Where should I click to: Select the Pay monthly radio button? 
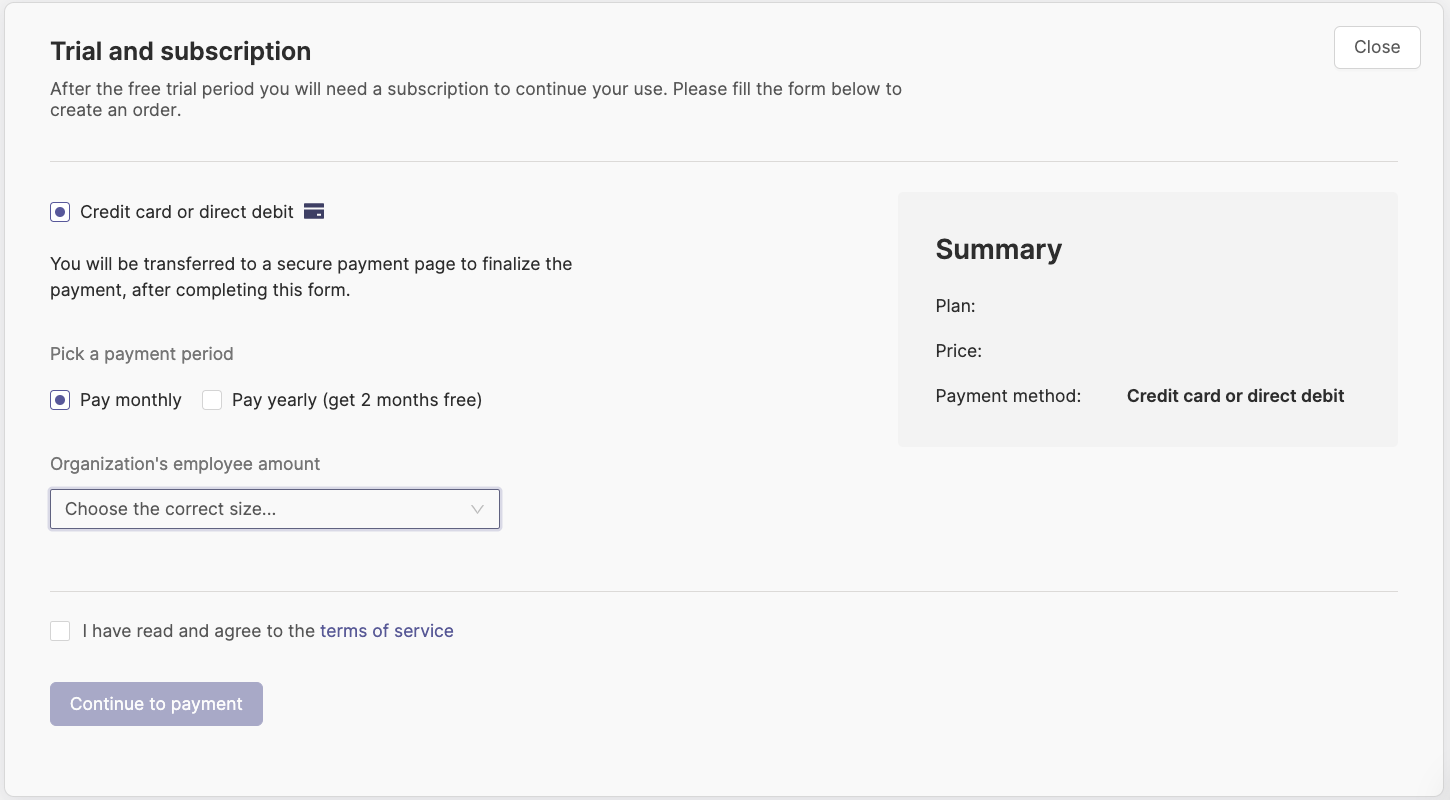(x=60, y=400)
